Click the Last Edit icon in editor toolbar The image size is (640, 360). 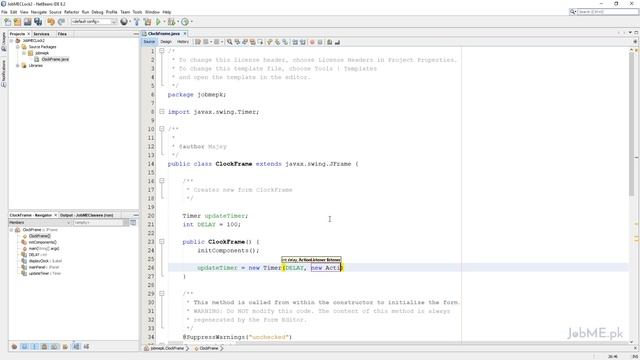click(x=198, y=42)
